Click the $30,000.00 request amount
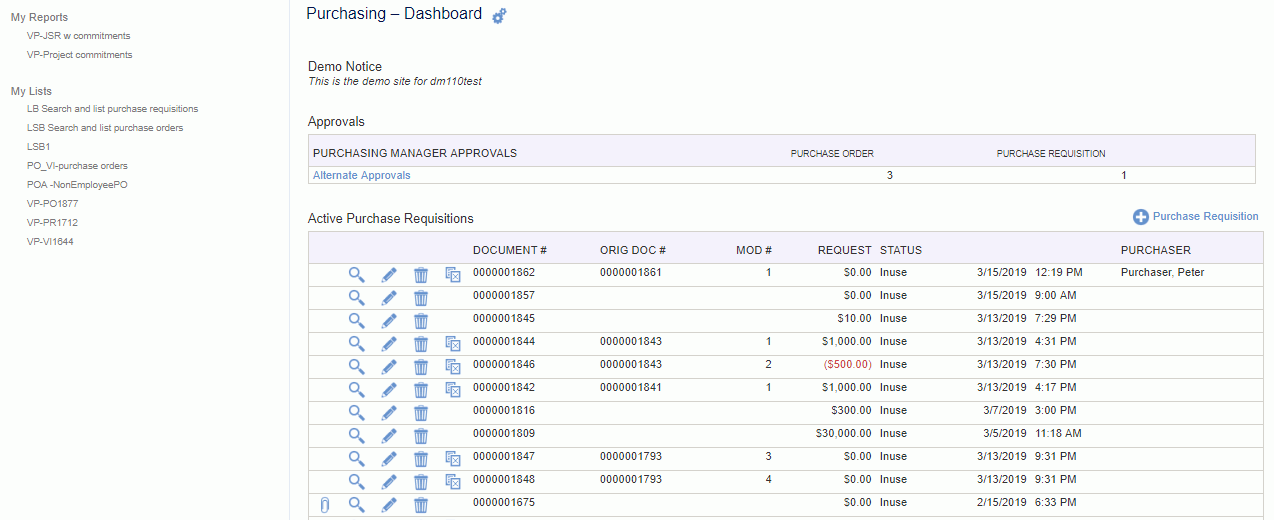This screenshot has height=520, width=1274. click(x=844, y=433)
